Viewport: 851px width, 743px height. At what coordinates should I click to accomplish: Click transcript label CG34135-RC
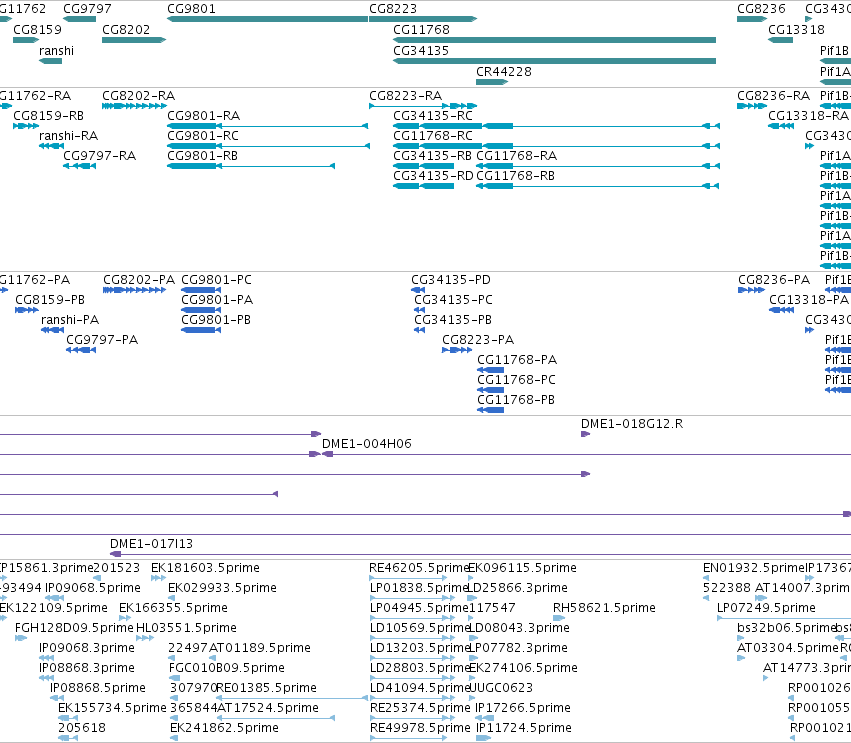point(433,116)
